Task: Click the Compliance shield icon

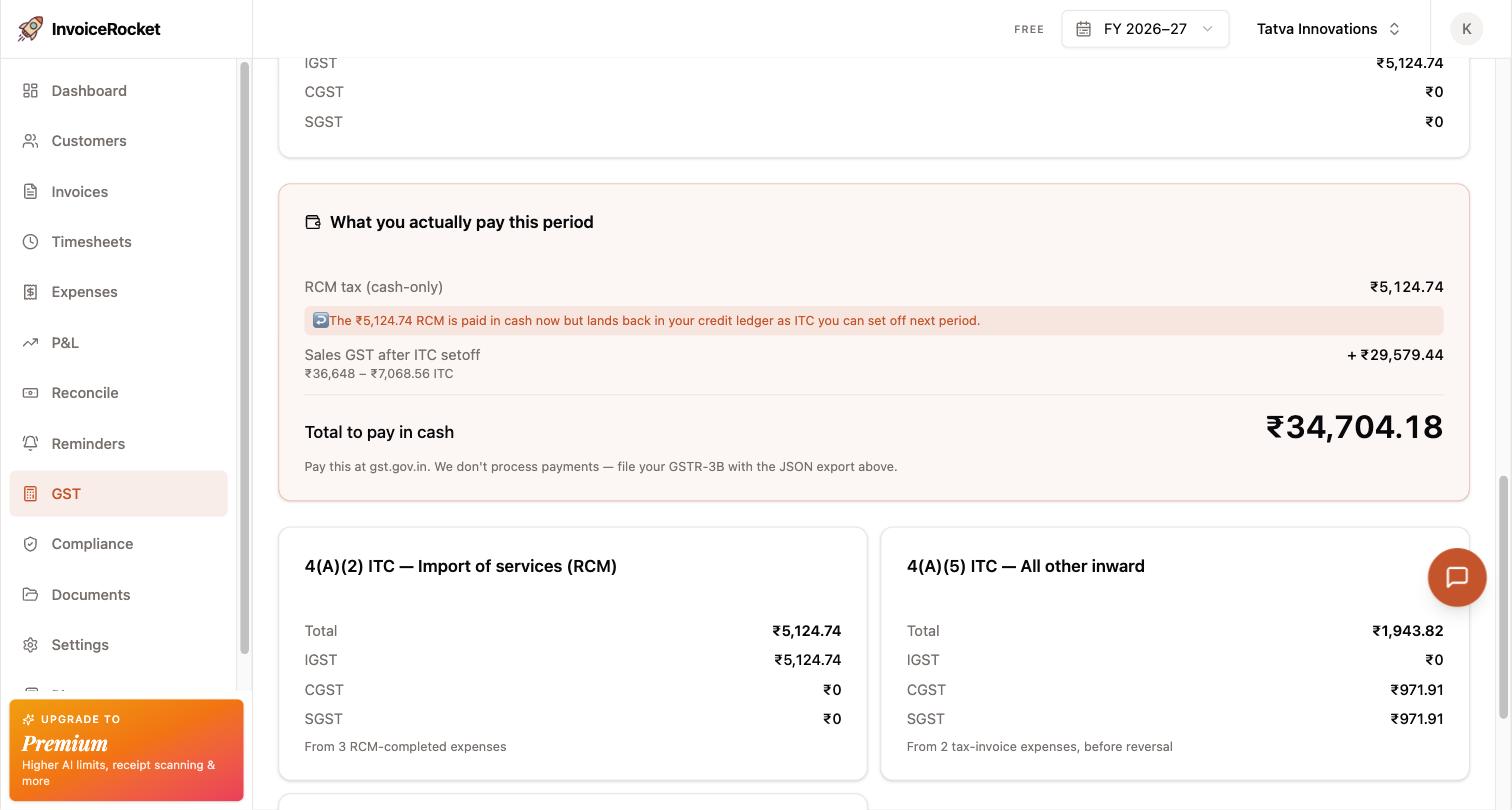Action: [30, 544]
